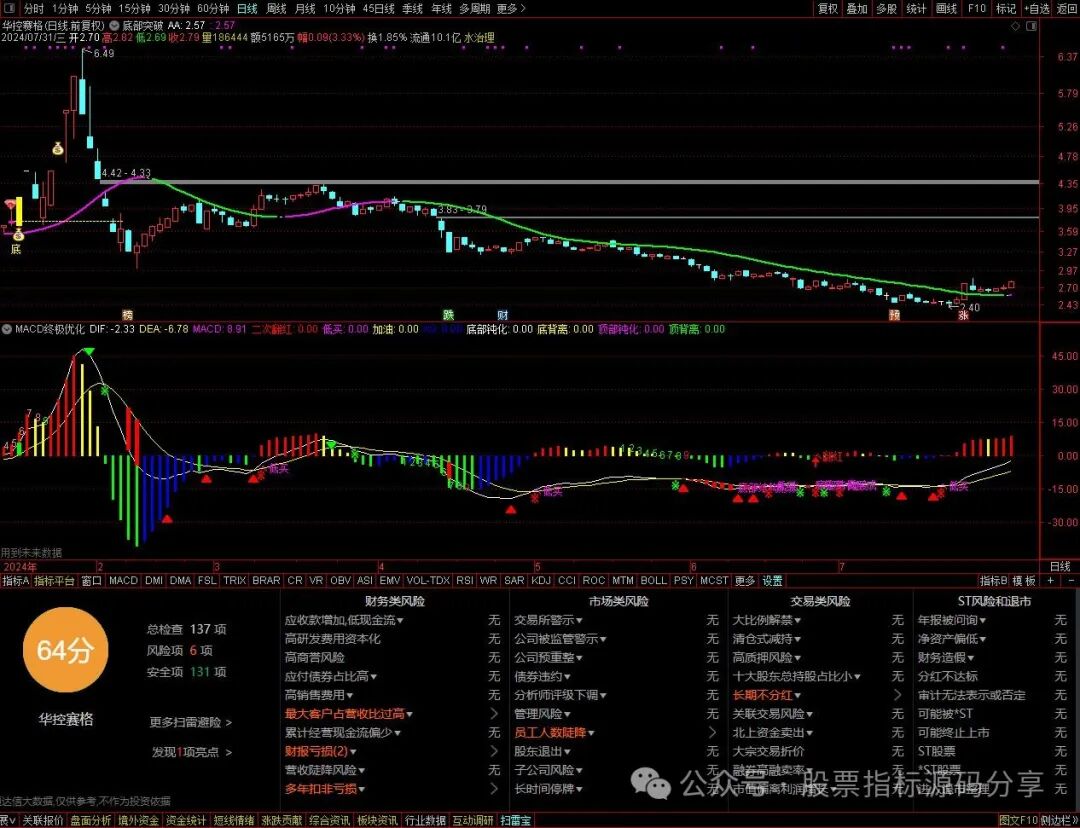Click the 画线 drawing button
Screen dimensions: 1080x828
point(946,8)
